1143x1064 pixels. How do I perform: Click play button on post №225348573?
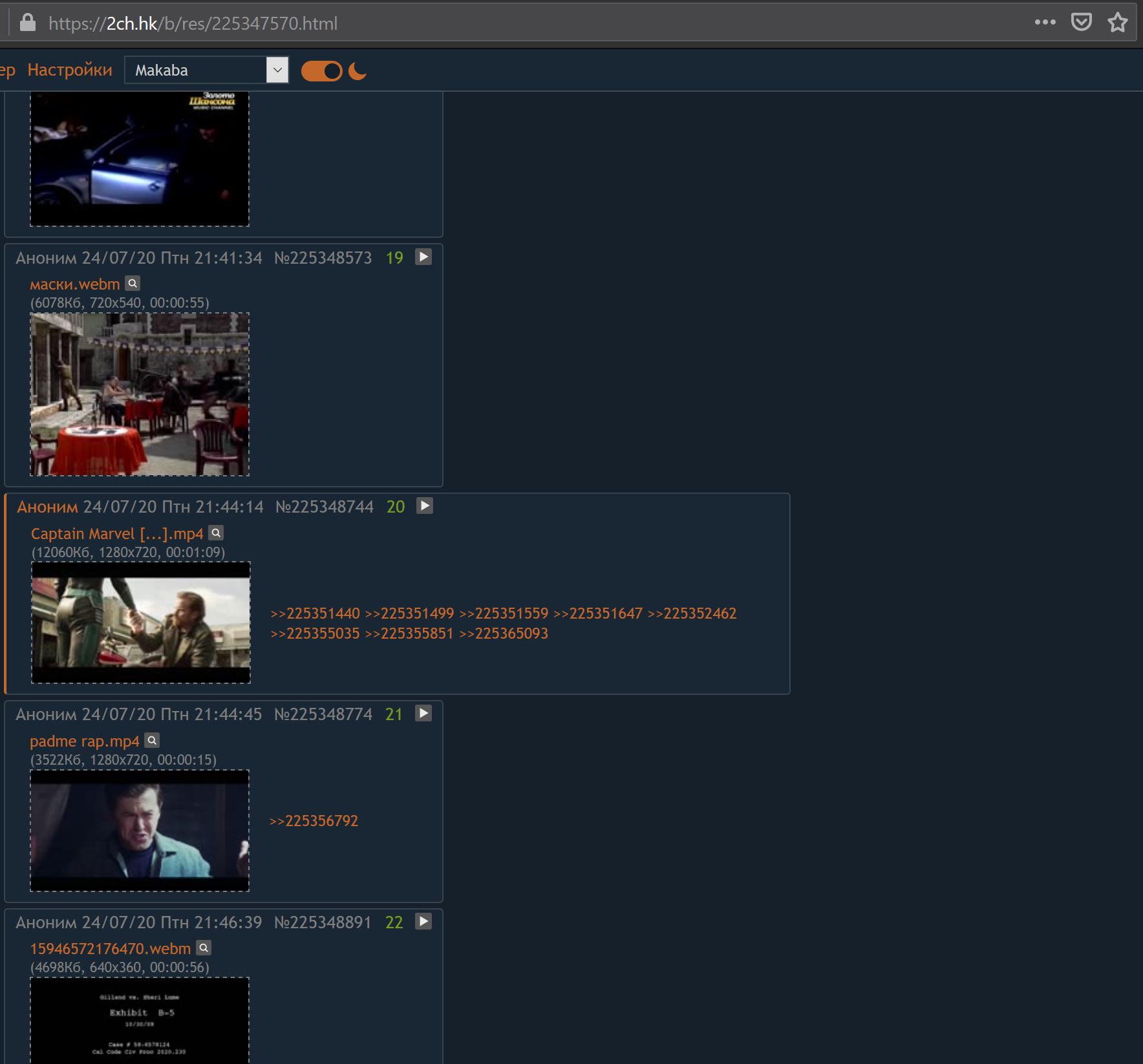(x=423, y=257)
